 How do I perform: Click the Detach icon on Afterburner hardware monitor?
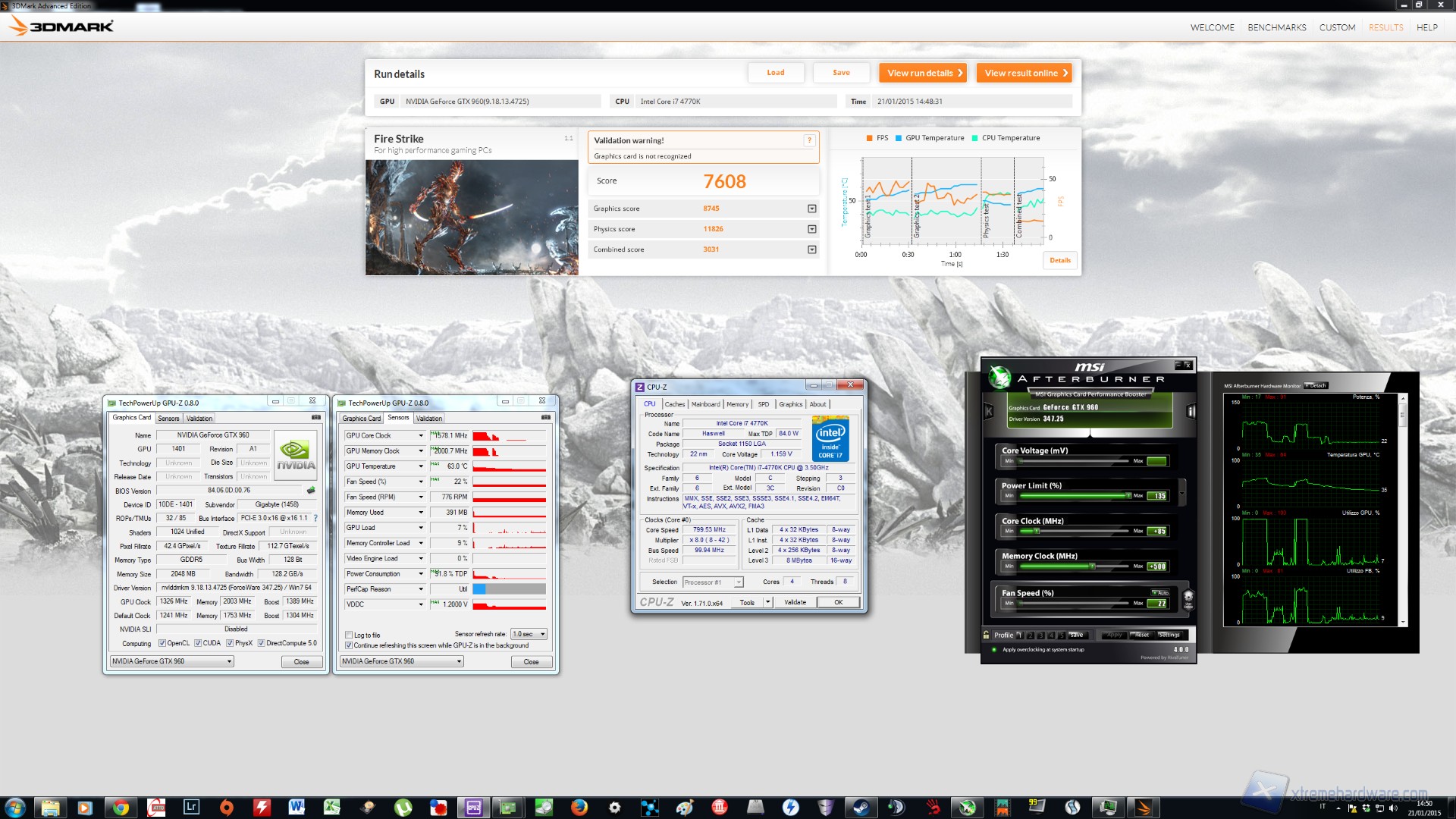coord(1317,385)
